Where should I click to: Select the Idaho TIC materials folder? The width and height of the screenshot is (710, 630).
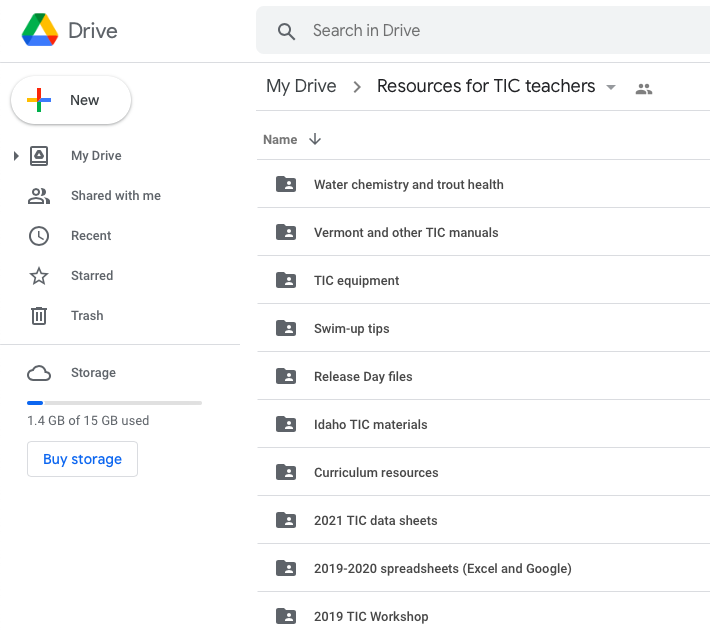pyautogui.click(x=484, y=424)
